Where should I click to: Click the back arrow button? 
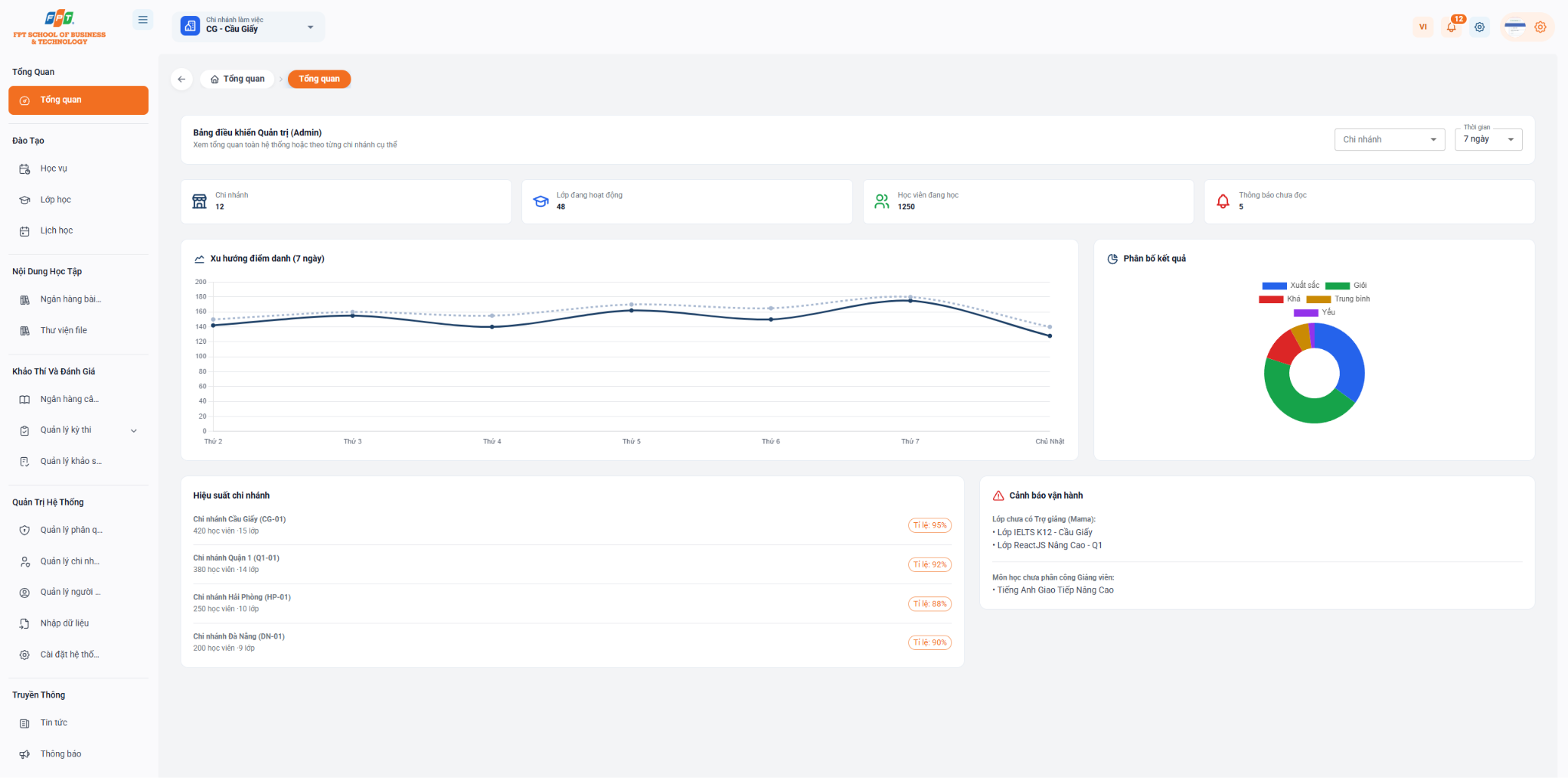click(181, 79)
